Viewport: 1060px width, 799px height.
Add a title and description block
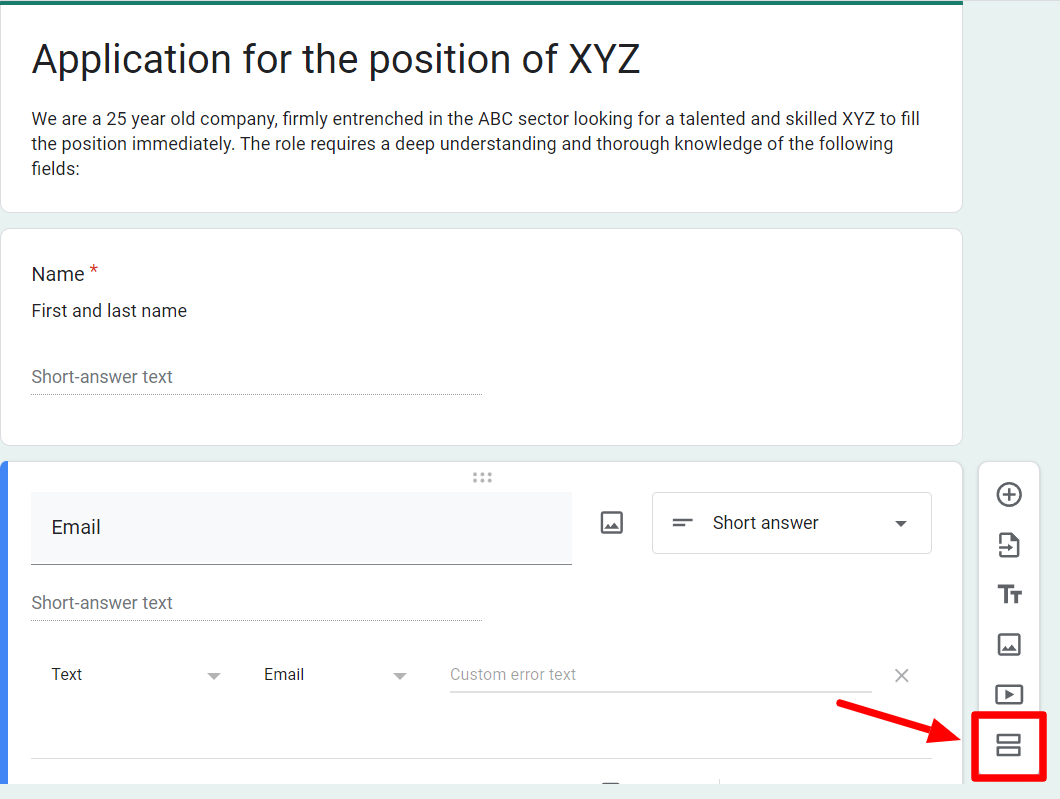[x=1009, y=595]
